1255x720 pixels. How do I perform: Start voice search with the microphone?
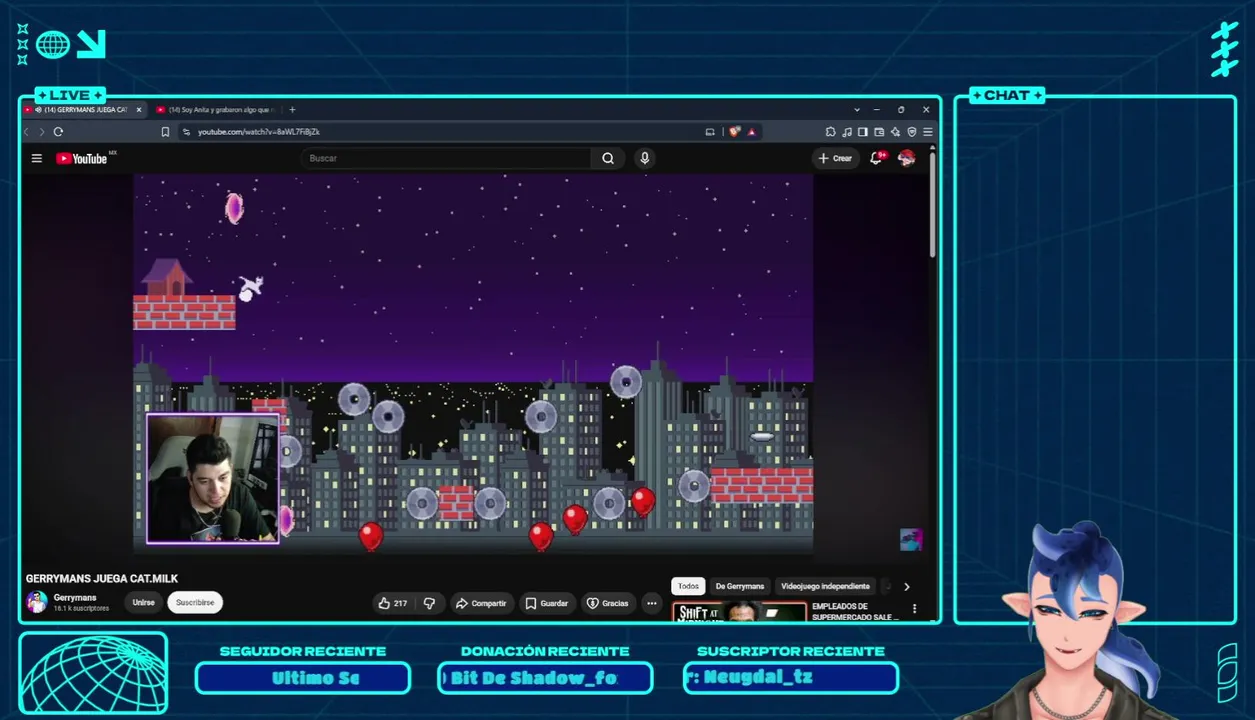[645, 158]
